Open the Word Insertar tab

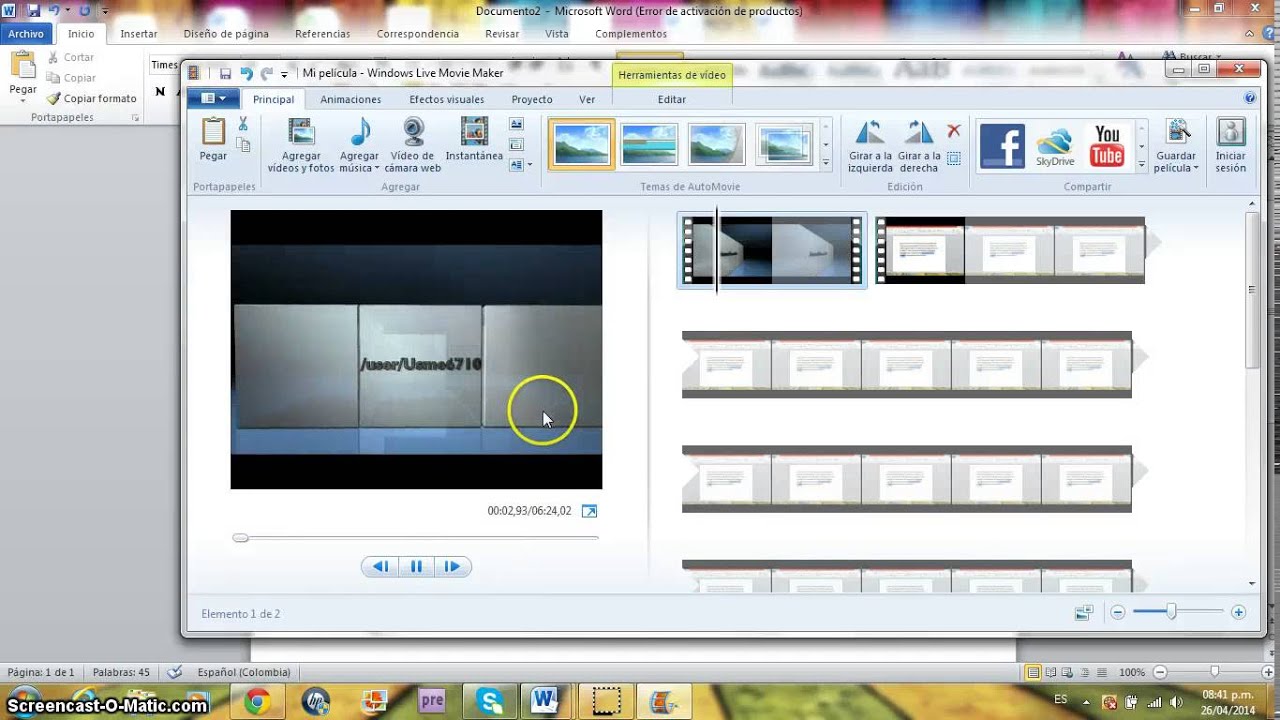click(x=138, y=34)
